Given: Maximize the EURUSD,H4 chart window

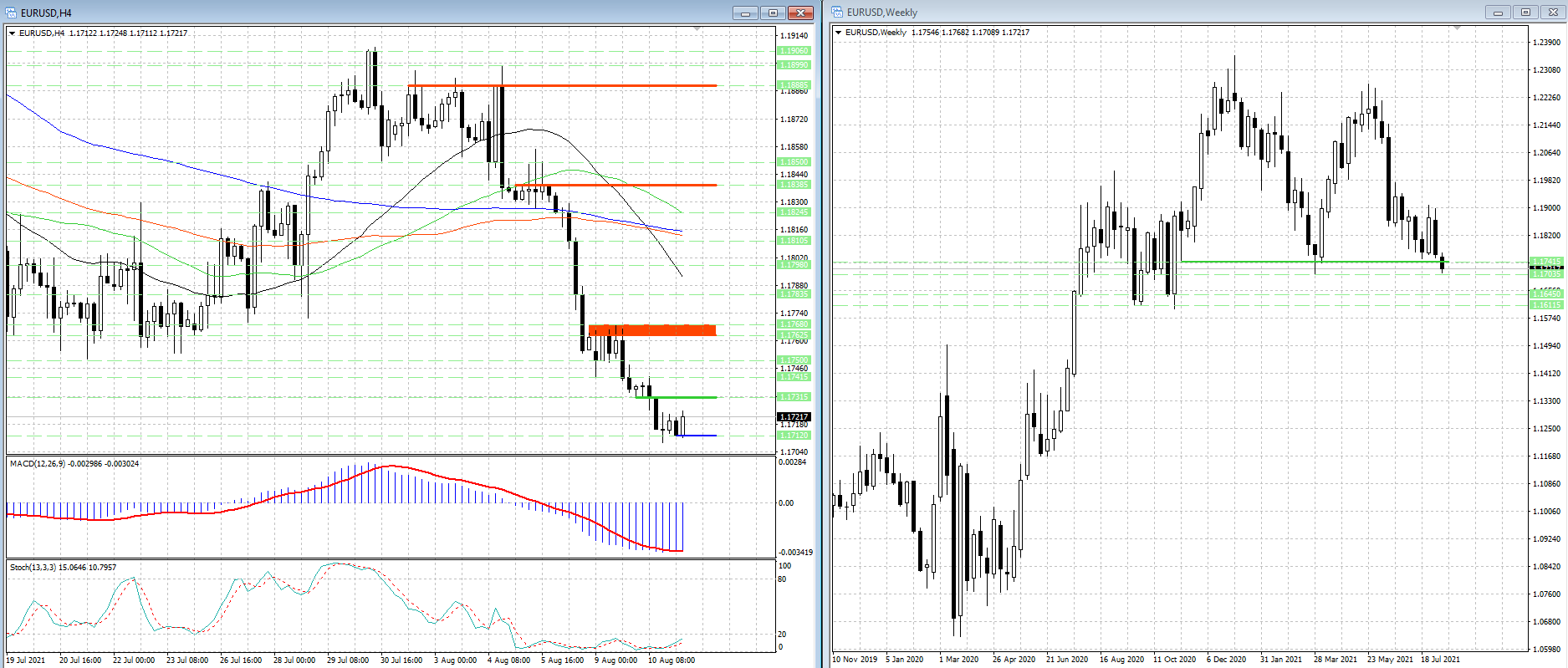Looking at the screenshot, I should (x=773, y=13).
